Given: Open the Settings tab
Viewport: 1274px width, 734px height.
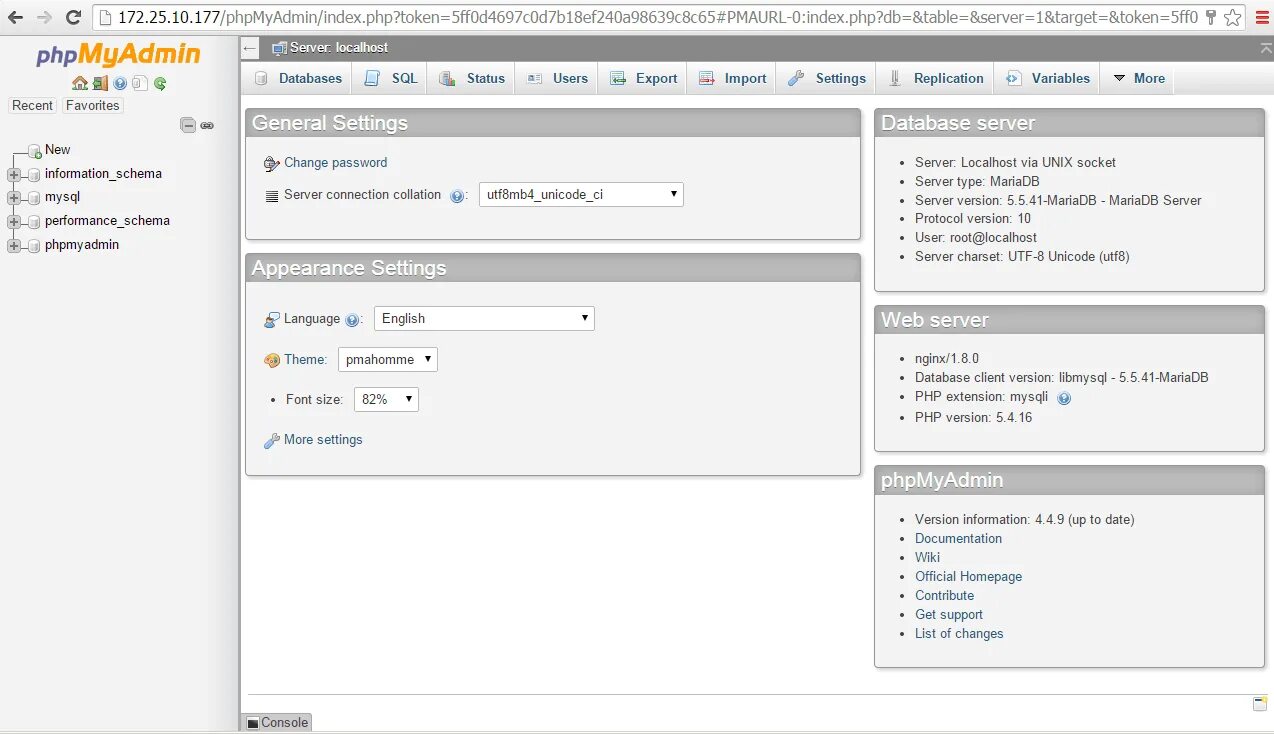Looking at the screenshot, I should 826,79.
